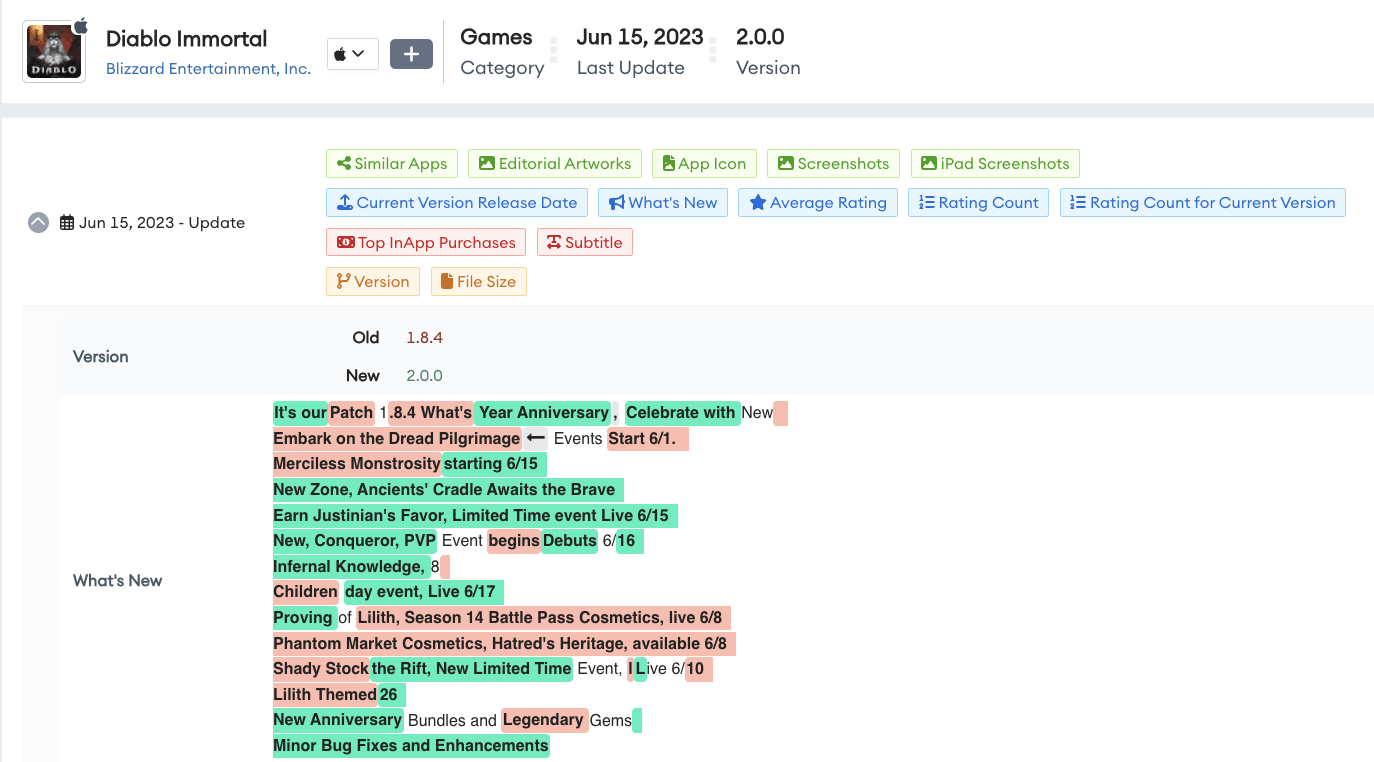Image resolution: width=1374 pixels, height=762 pixels.
Task: Click old version value 1.8.4
Action: coord(424,338)
